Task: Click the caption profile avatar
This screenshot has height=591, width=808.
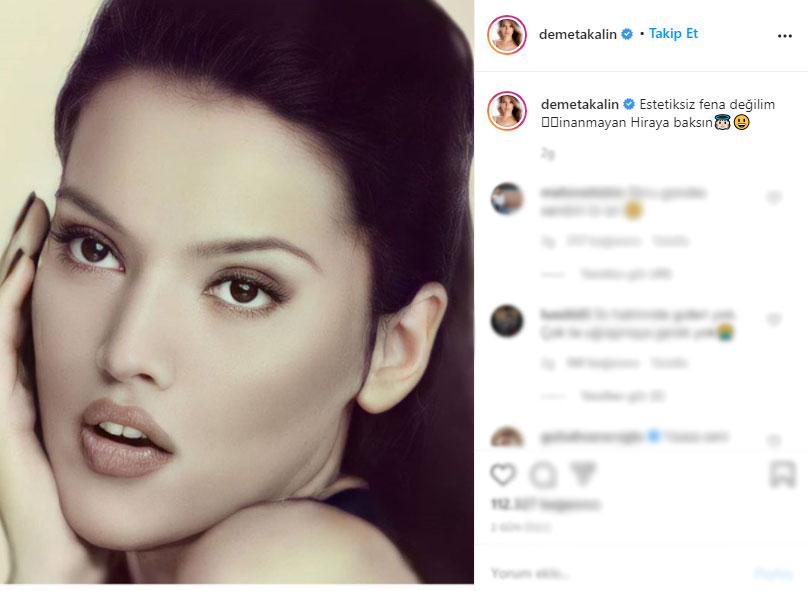Action: coord(507,111)
